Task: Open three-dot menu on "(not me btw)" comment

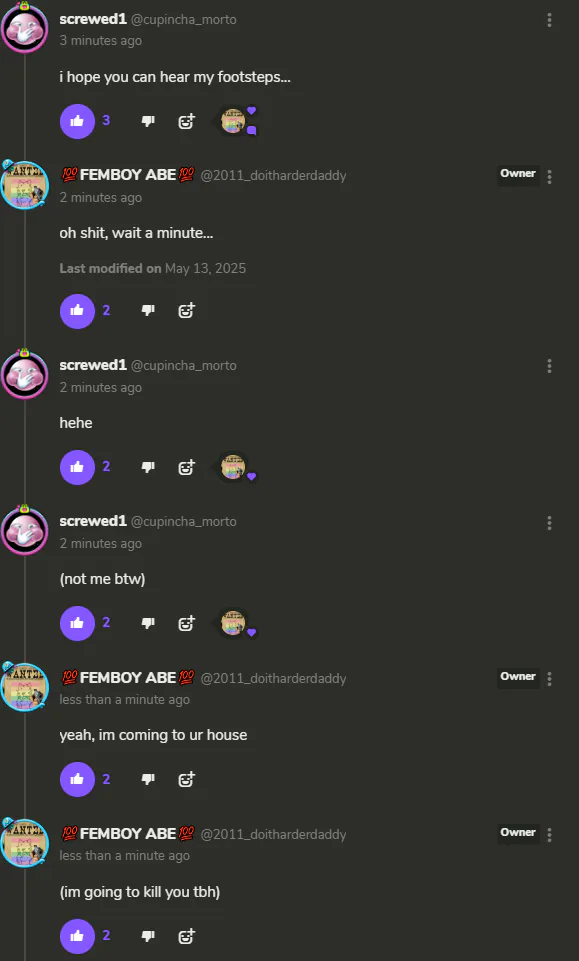Action: click(549, 523)
